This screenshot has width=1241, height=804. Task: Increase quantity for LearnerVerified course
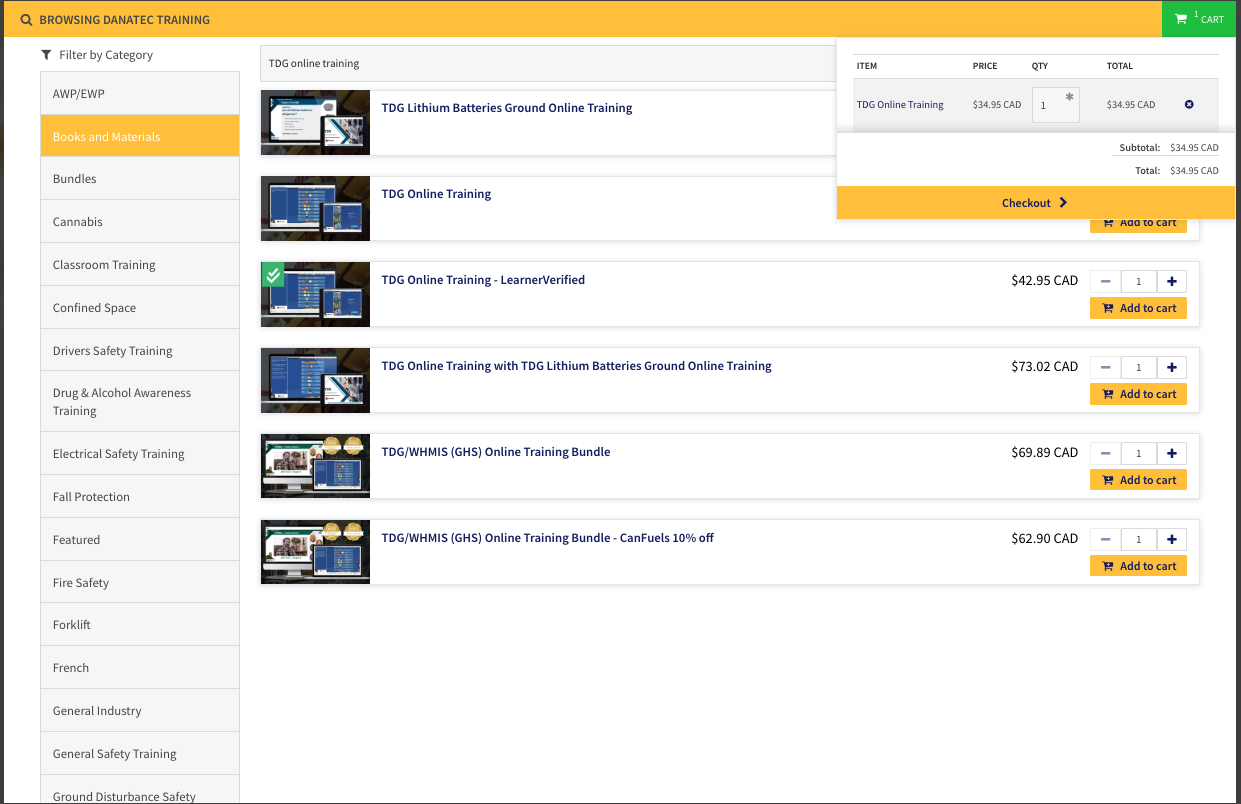(1172, 281)
